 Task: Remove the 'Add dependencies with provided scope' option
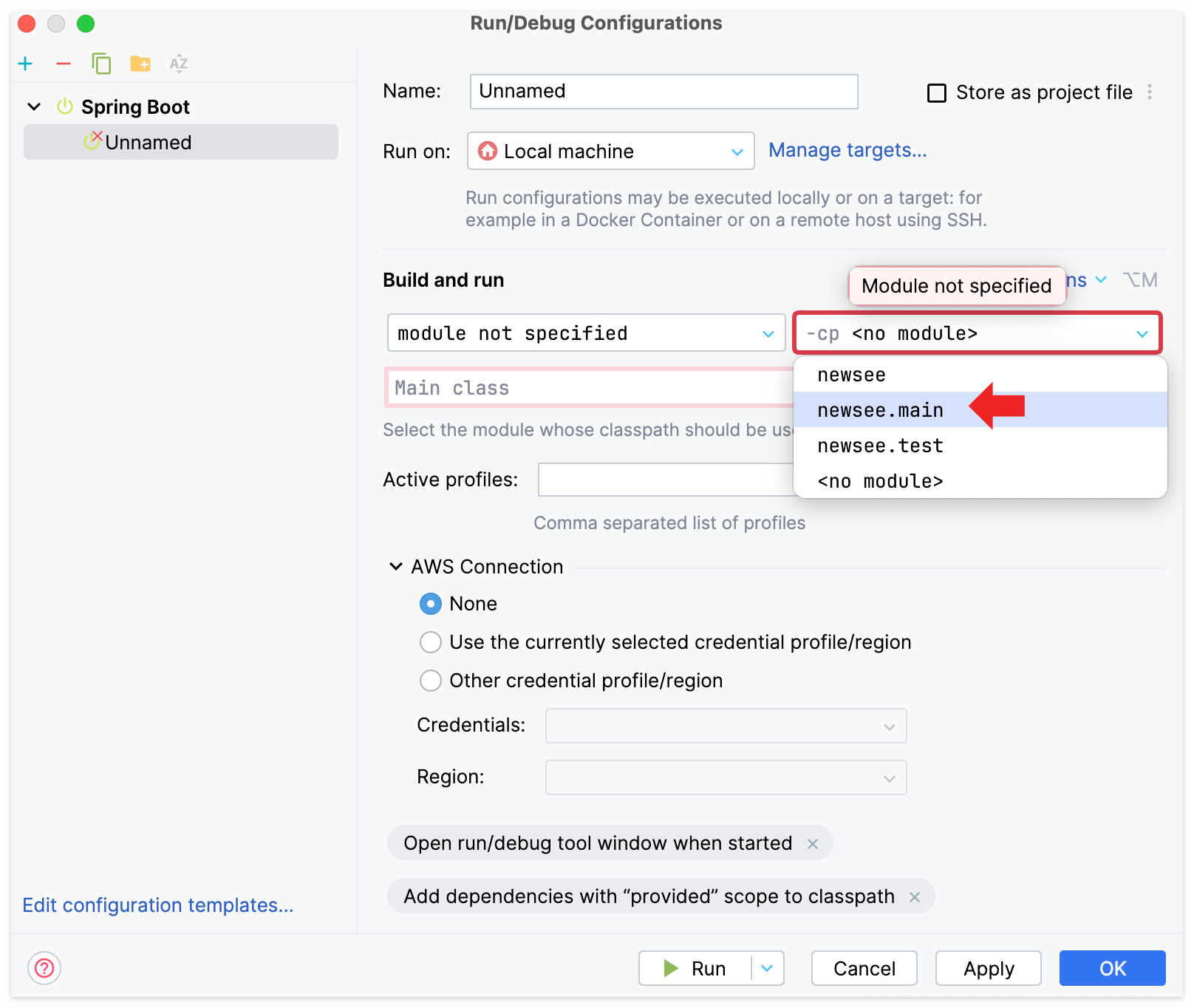pyautogui.click(x=915, y=896)
